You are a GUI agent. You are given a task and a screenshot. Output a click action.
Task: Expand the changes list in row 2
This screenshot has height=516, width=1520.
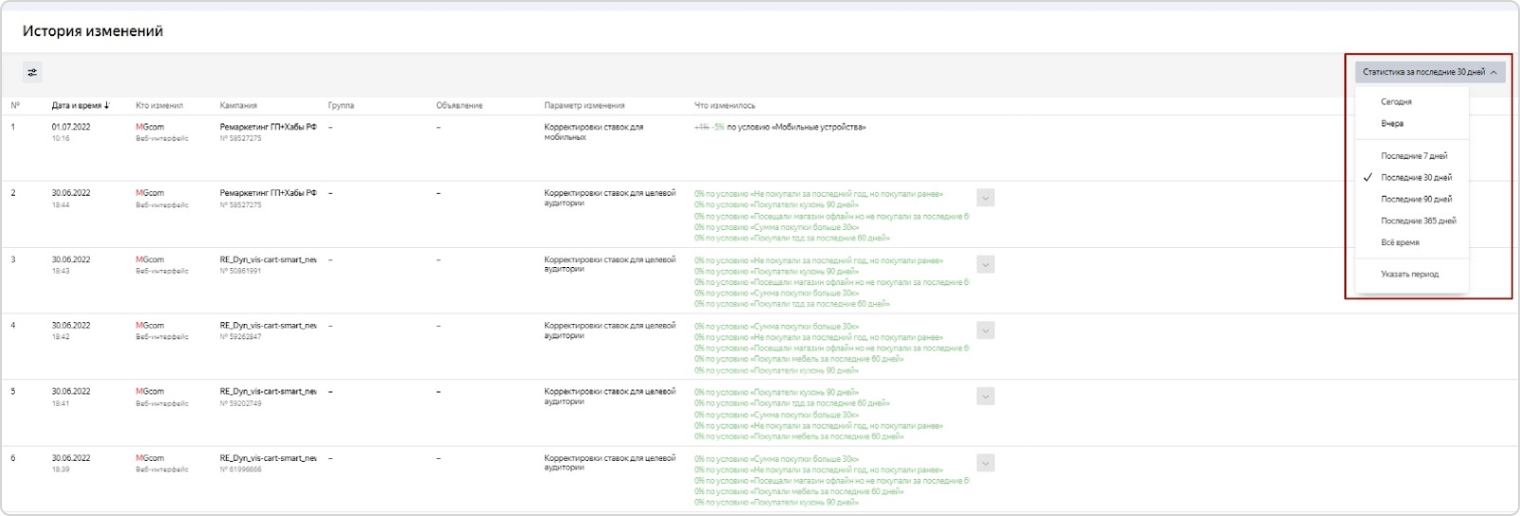pyautogui.click(x=985, y=198)
